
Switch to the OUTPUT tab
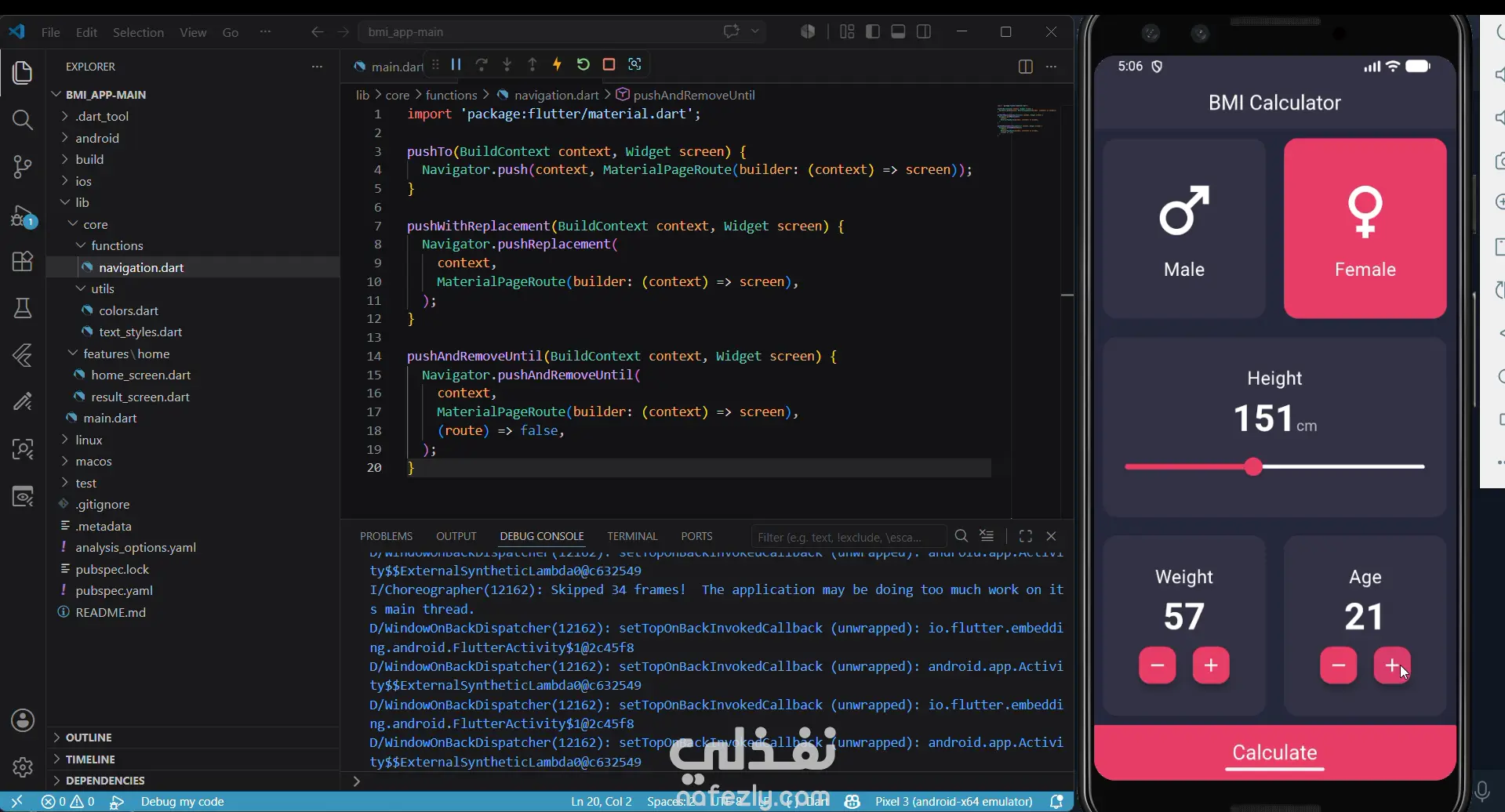(x=456, y=536)
